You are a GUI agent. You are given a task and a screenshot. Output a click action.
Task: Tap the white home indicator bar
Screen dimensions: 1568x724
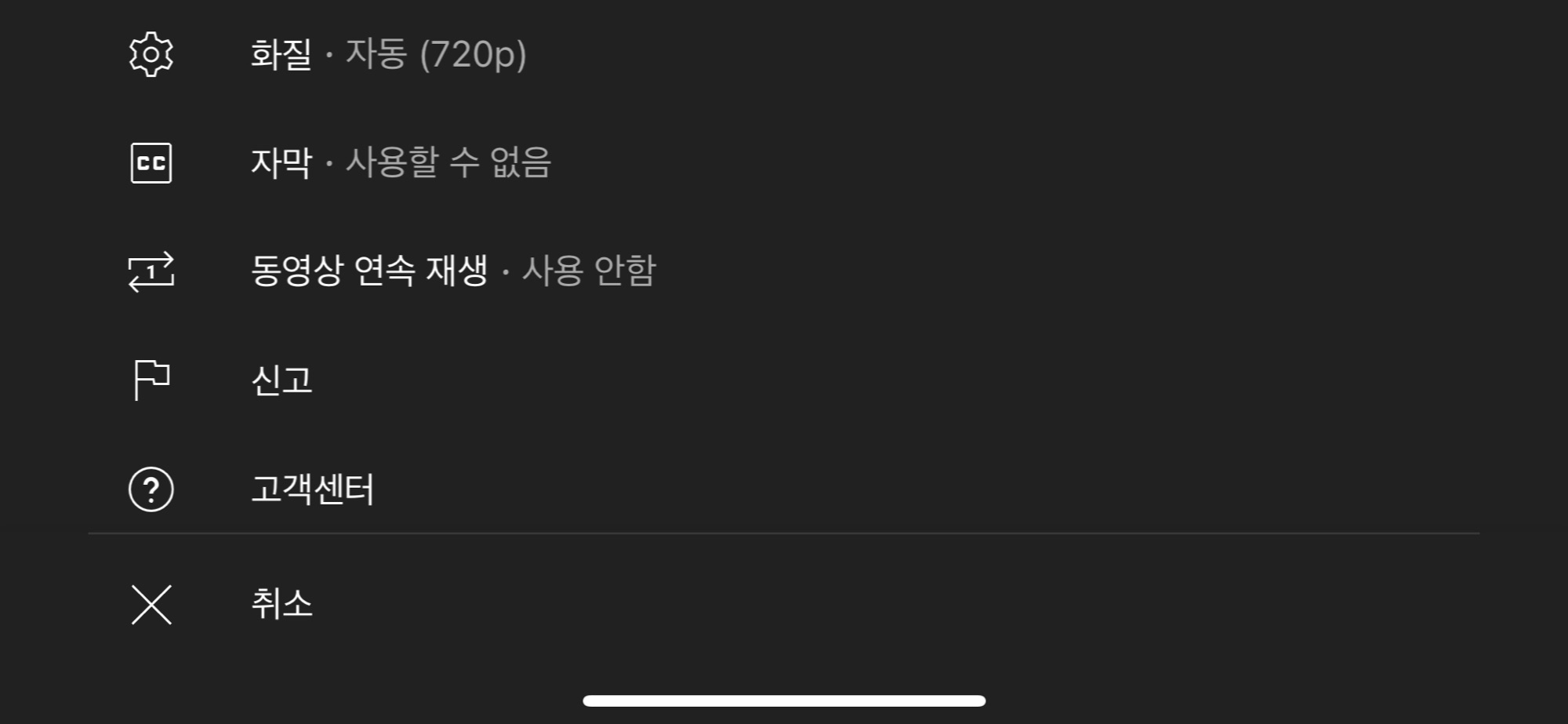click(784, 700)
